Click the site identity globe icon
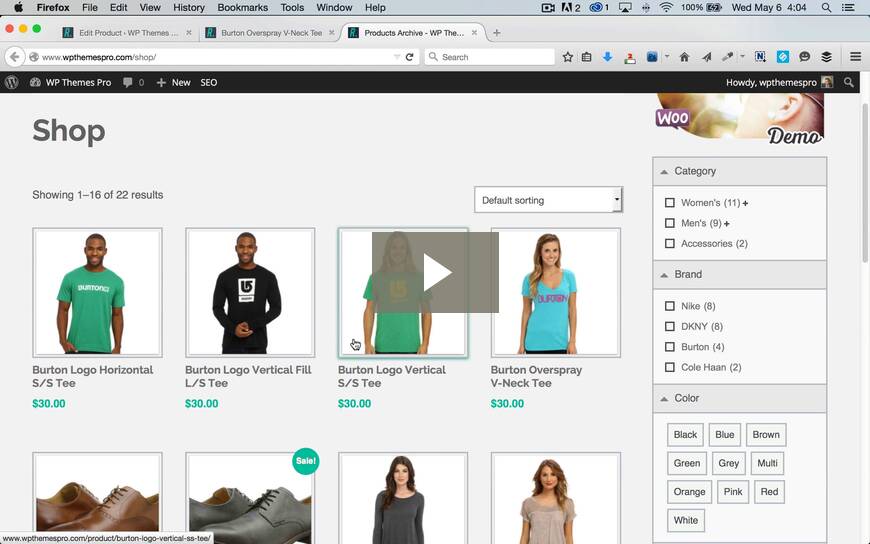This screenshot has height=544, width=870. [x=34, y=57]
